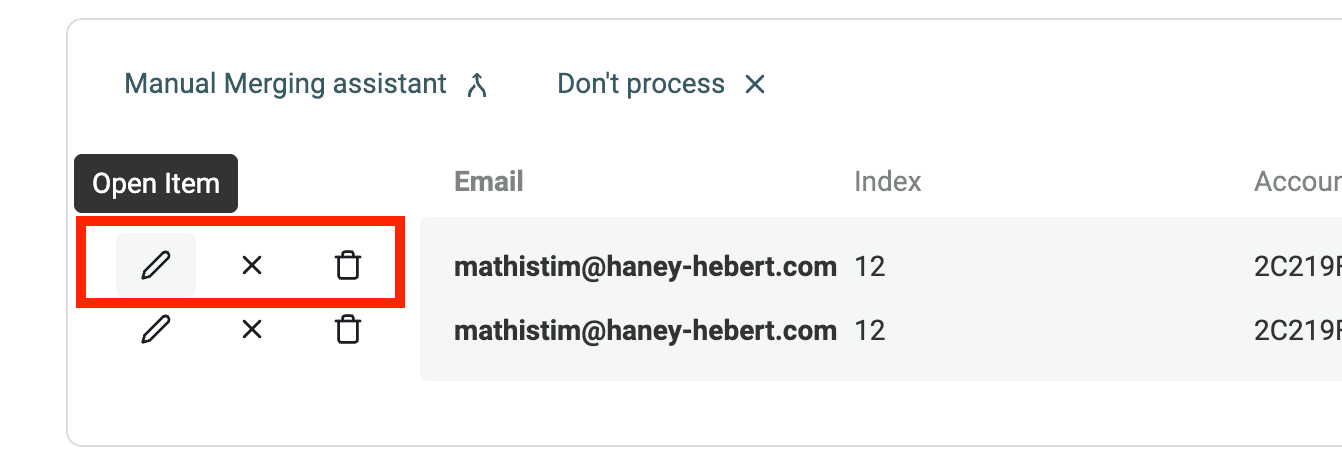Select the first mathistim@haney-hebert.com email cell
1342x470 pixels.
point(645,267)
